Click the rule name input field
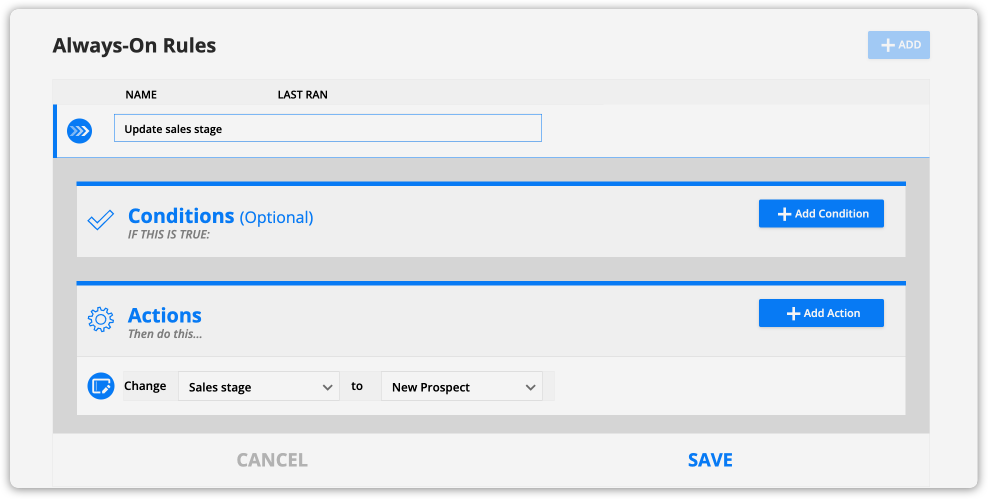988x499 pixels. 328,128
